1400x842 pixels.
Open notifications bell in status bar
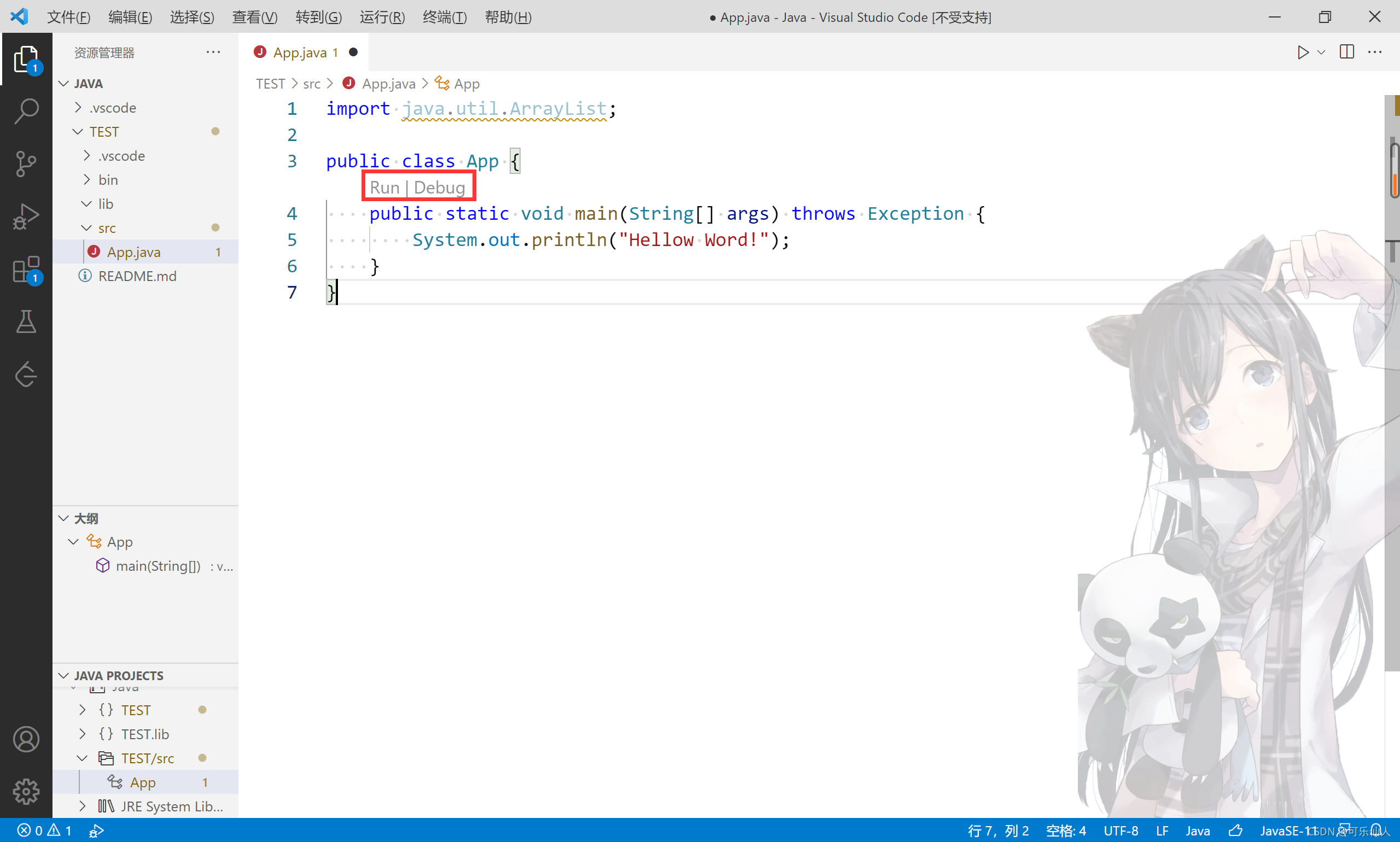point(1375,830)
